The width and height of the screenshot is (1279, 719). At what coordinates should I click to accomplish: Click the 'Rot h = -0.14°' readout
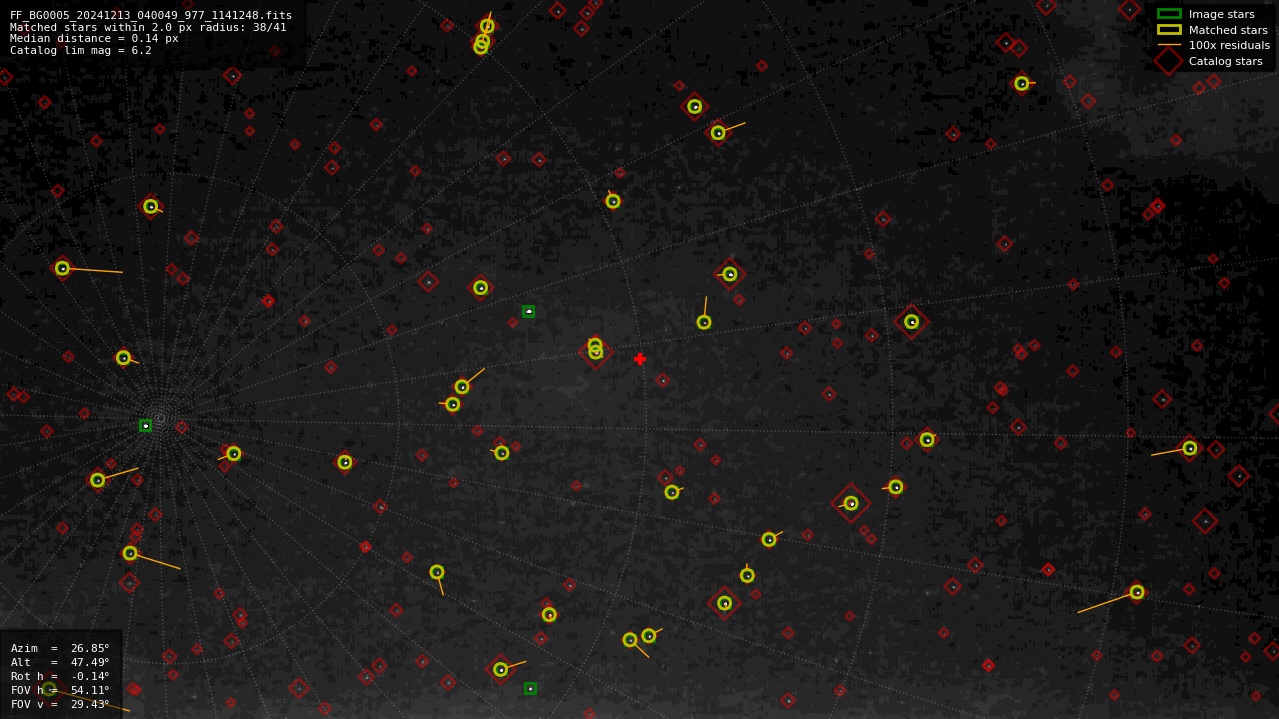pyautogui.click(x=60, y=676)
